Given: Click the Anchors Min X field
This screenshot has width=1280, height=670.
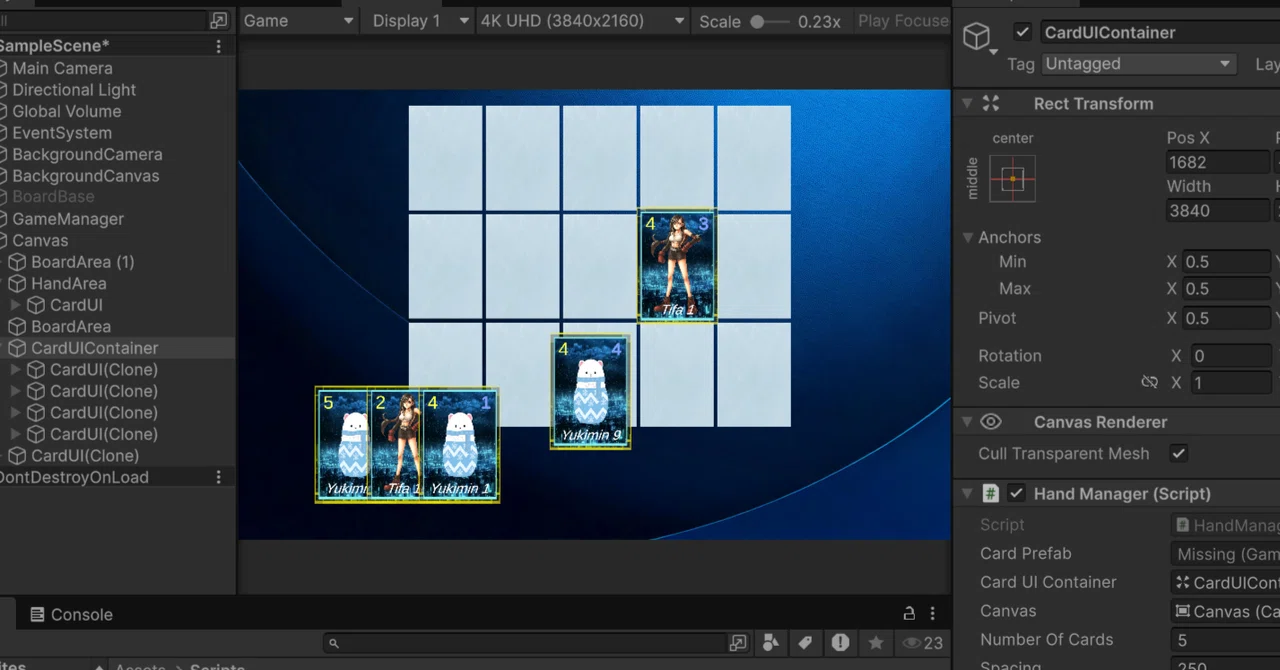Looking at the screenshot, I should pos(1226,262).
